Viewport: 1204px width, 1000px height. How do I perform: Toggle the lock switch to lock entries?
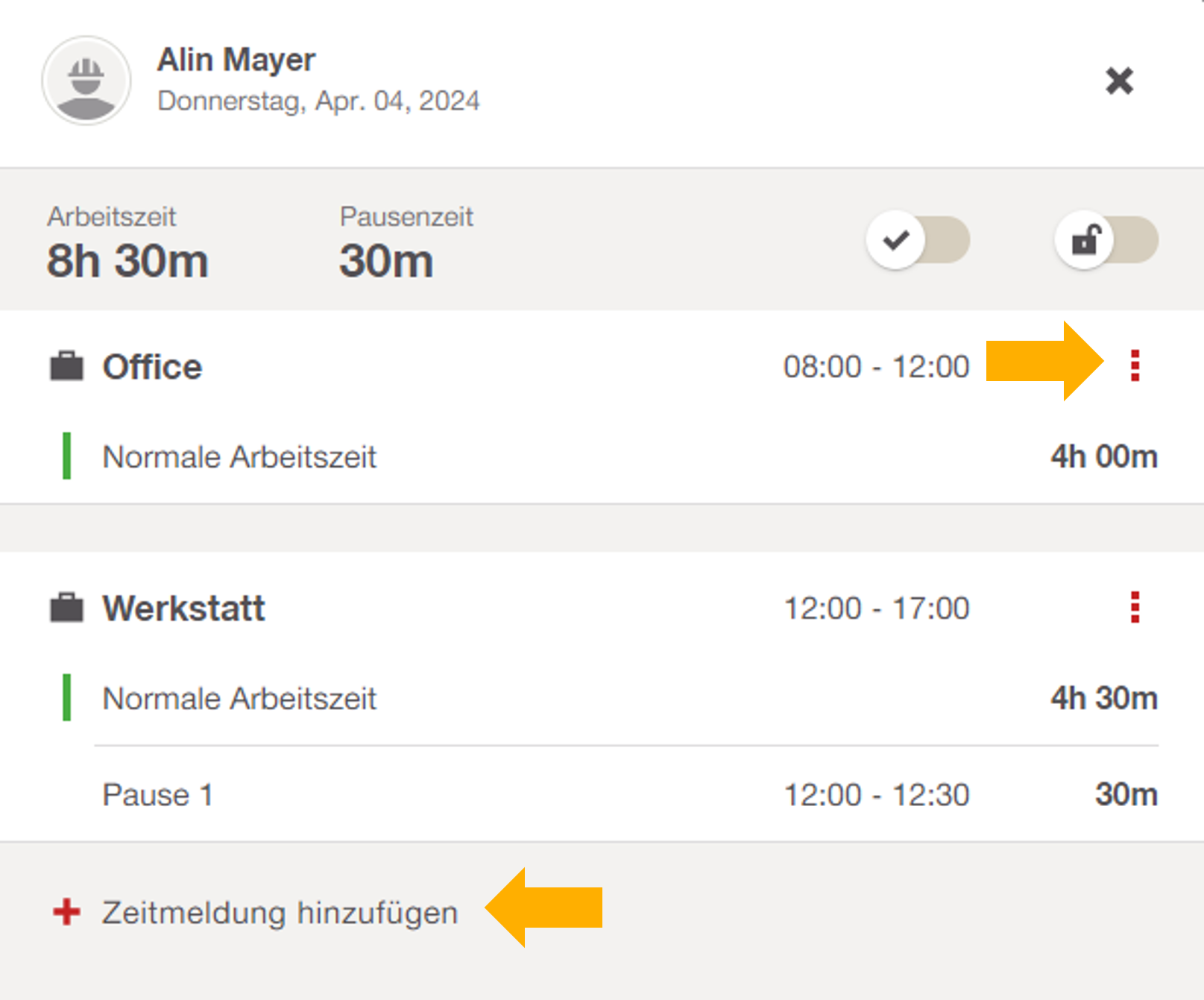pos(1106,239)
